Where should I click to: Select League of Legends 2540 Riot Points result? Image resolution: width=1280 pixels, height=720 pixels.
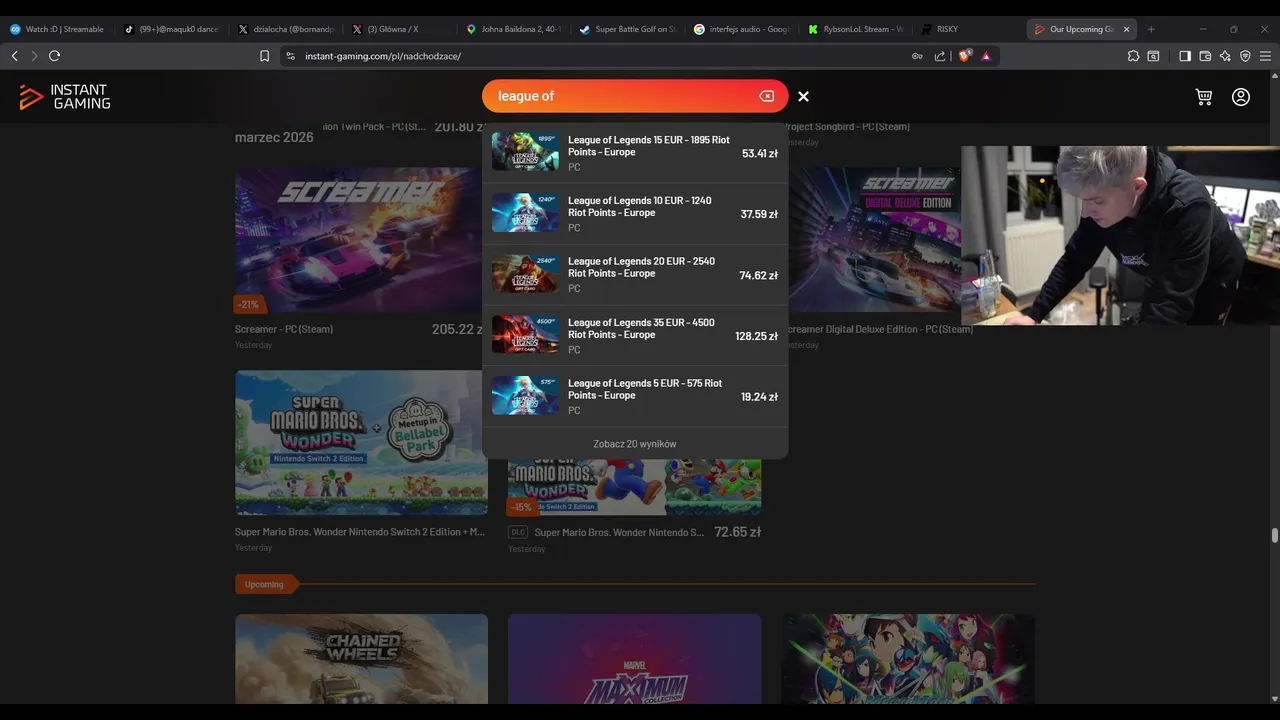(635, 275)
